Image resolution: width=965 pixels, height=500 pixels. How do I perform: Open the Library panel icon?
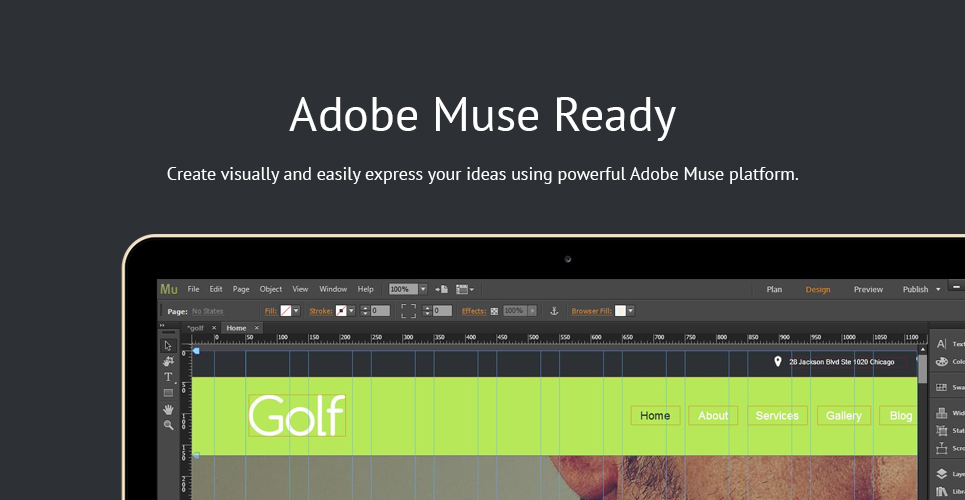point(941,491)
